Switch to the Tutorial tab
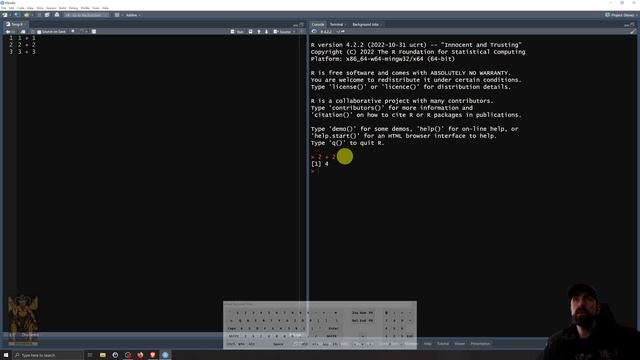 443,344
